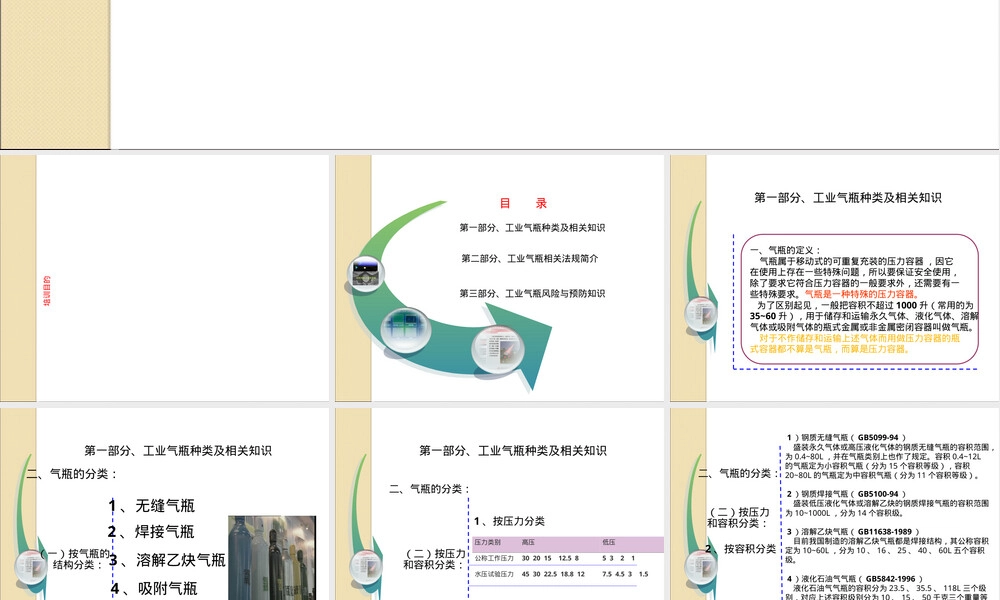Click table header 低压
This screenshot has height=600, width=1000.
[609, 542]
